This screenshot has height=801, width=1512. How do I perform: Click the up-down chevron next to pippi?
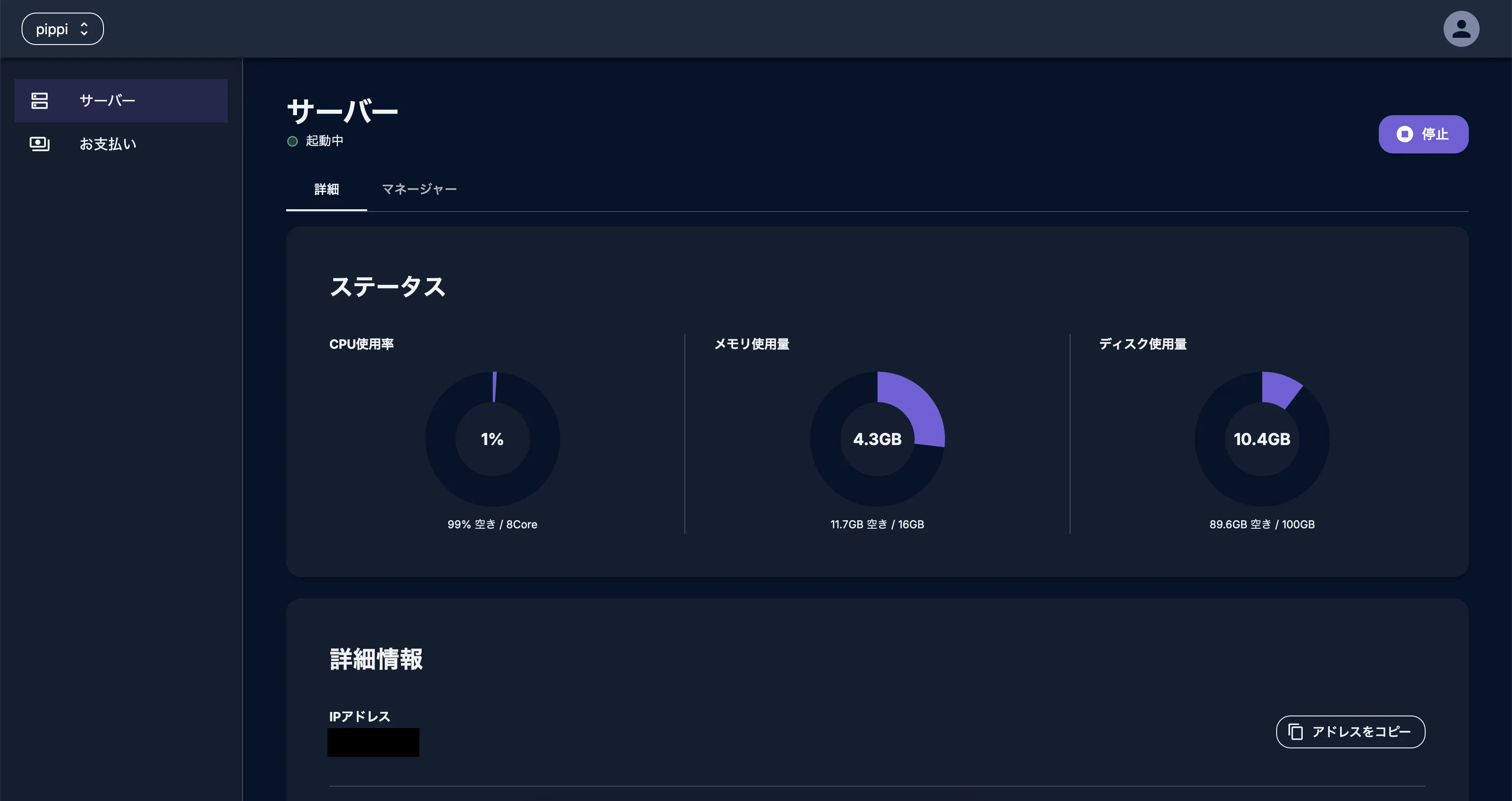pos(84,29)
